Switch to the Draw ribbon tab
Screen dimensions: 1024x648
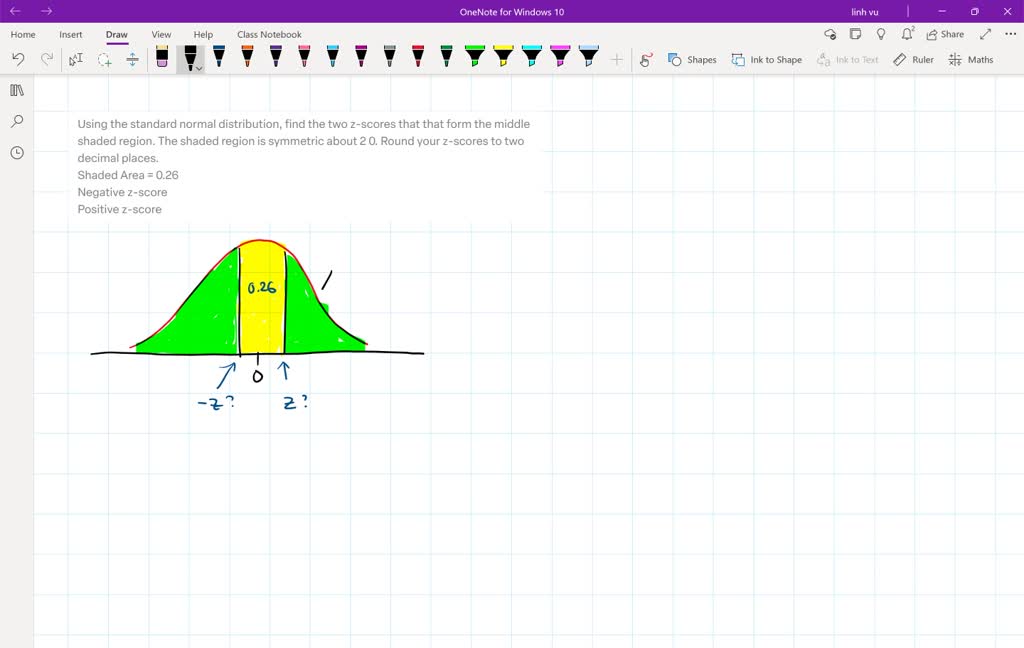coord(116,33)
